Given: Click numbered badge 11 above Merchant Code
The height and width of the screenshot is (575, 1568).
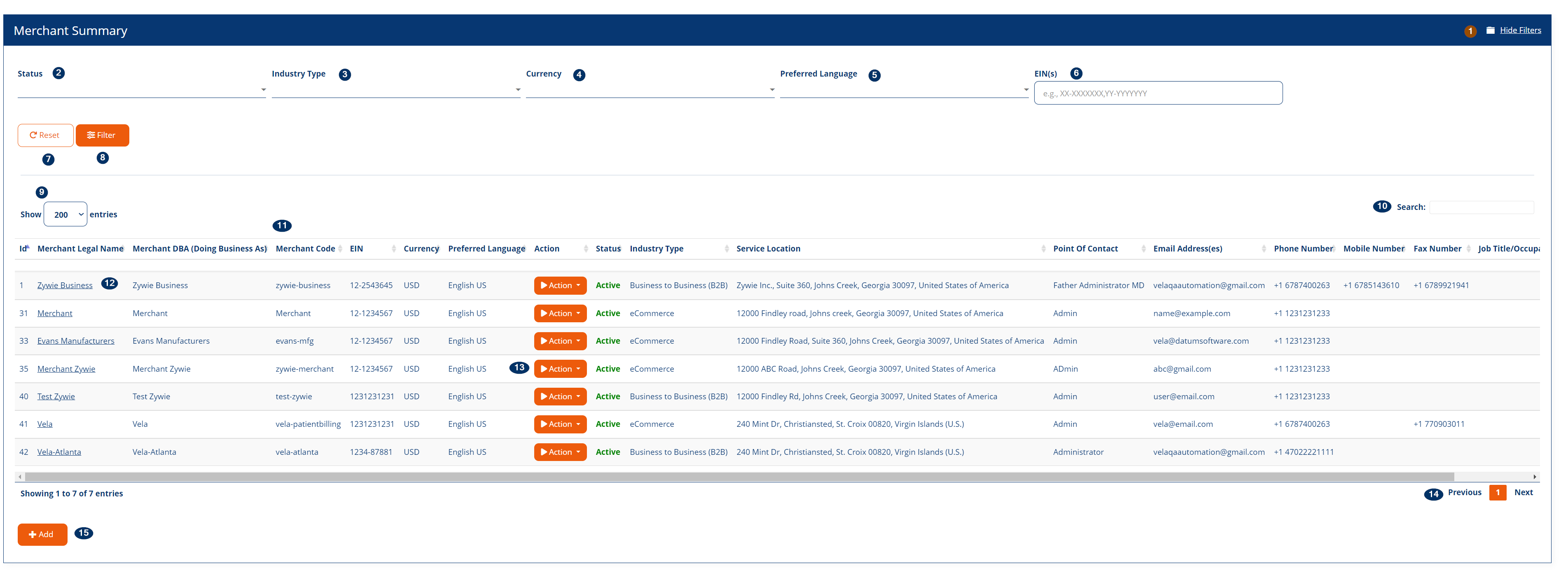Looking at the screenshot, I should pyautogui.click(x=282, y=226).
